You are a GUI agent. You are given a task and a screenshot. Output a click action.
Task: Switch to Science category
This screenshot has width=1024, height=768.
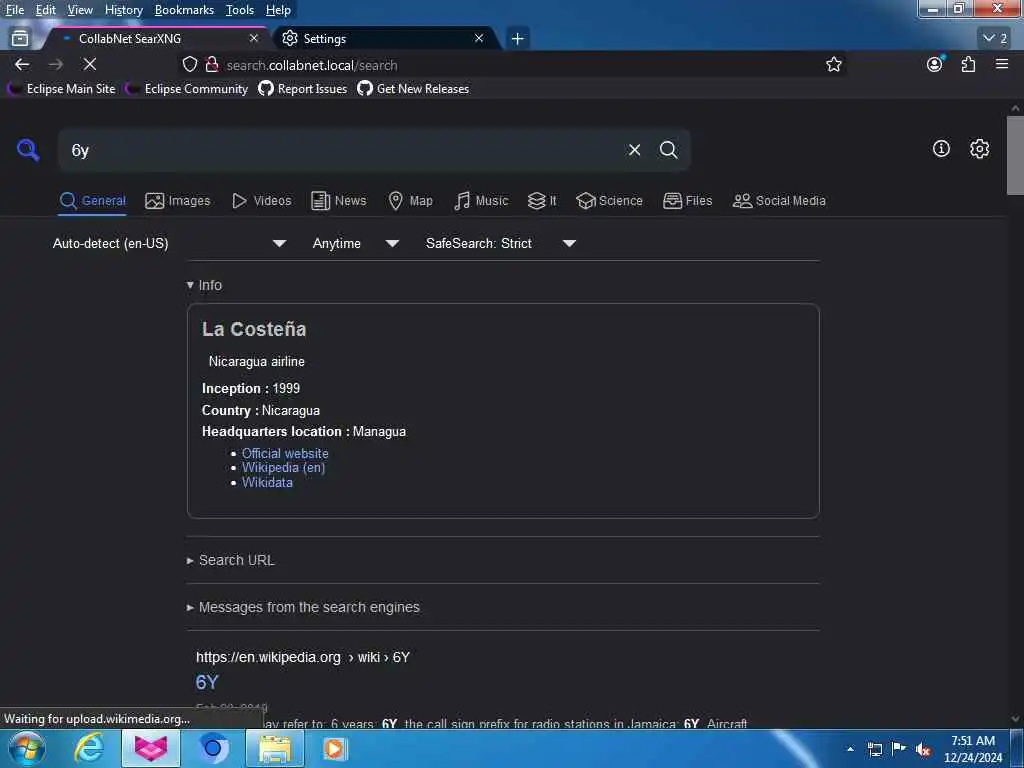tap(609, 200)
